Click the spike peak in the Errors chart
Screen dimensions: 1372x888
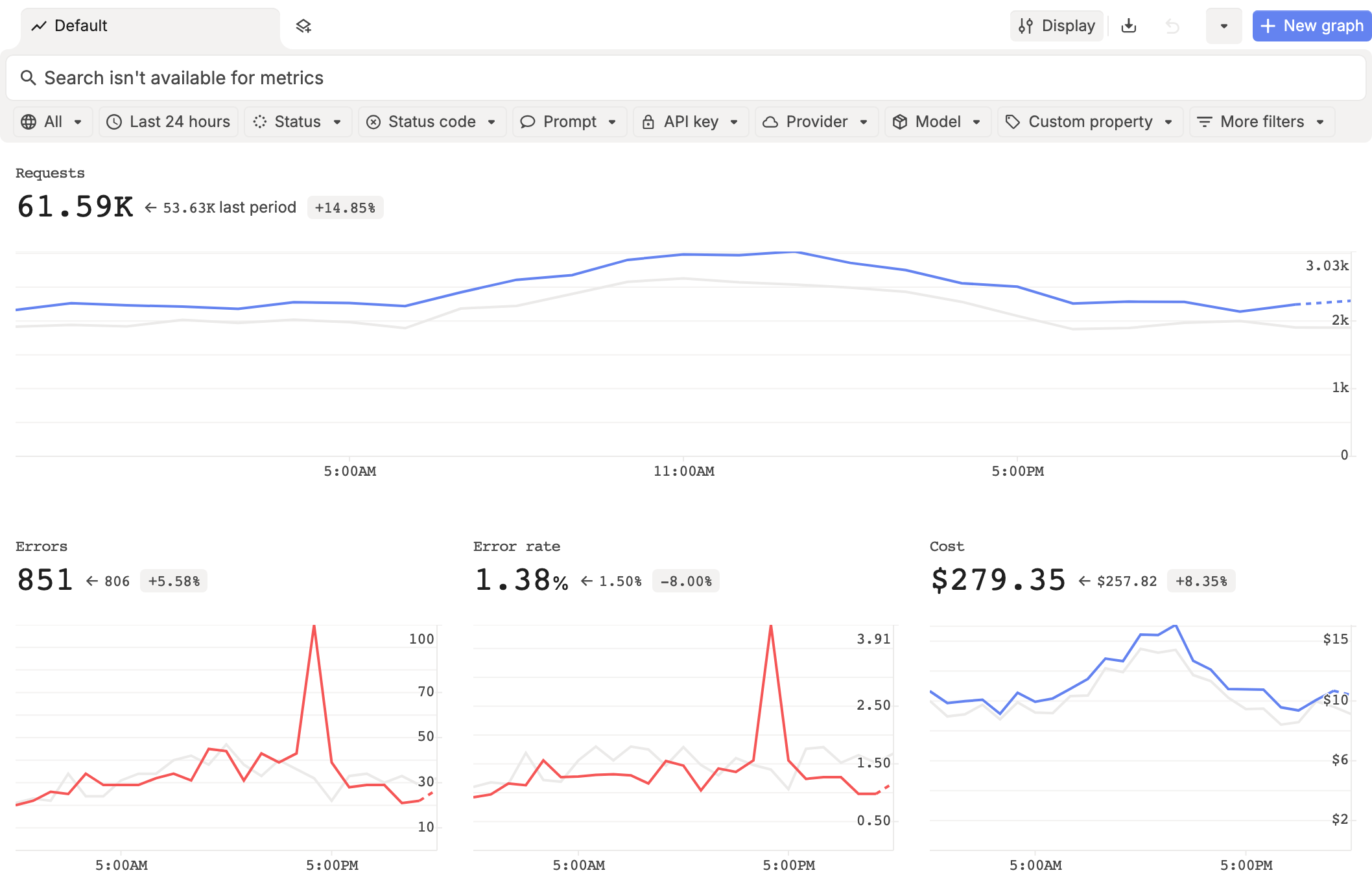click(x=314, y=627)
